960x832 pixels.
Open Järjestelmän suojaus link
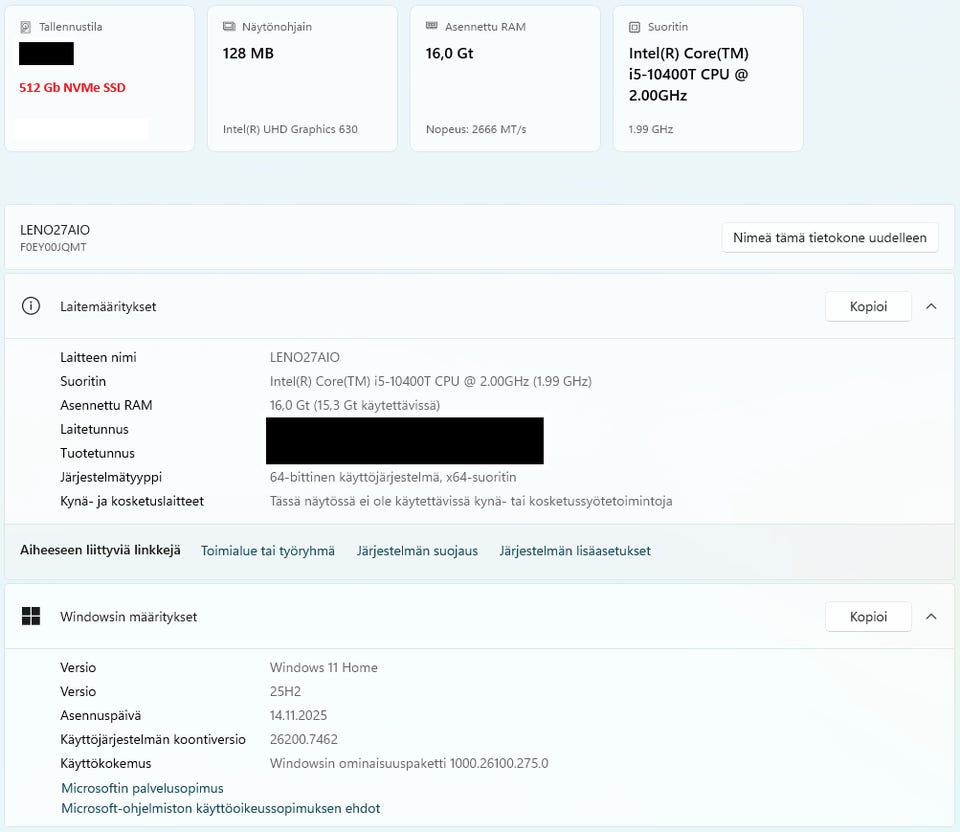tap(417, 550)
